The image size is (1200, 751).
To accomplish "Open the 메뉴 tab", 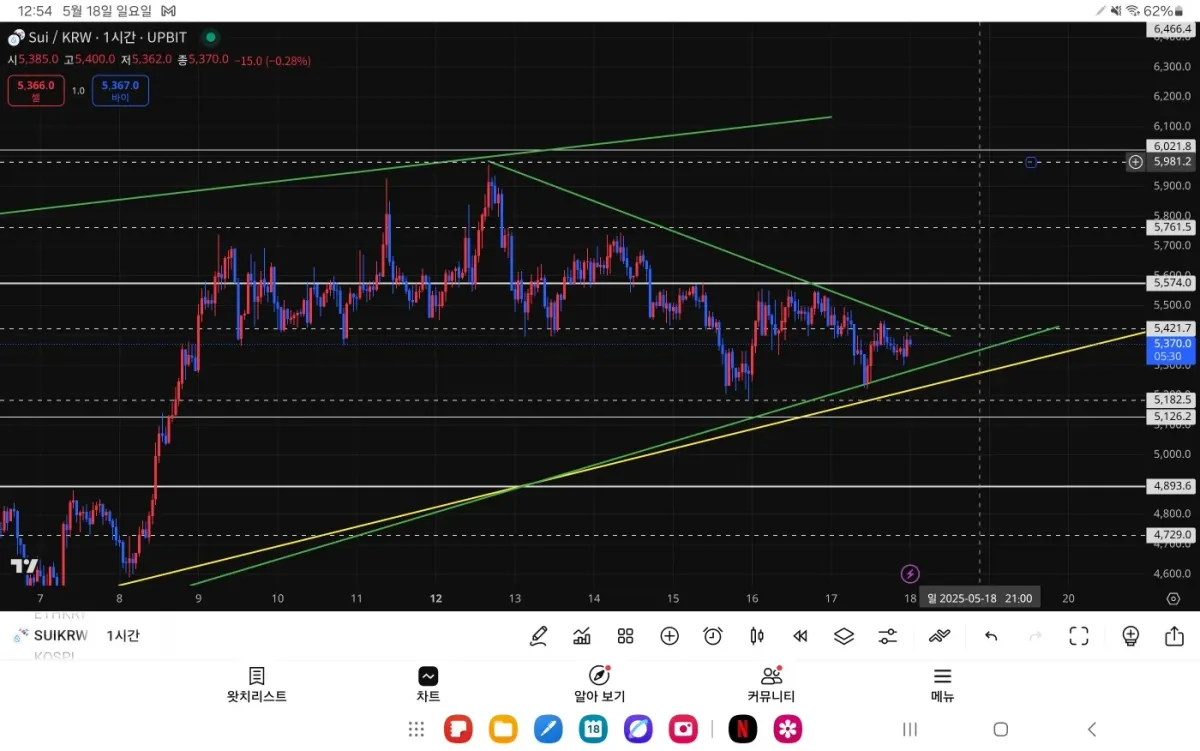I will (942, 686).
